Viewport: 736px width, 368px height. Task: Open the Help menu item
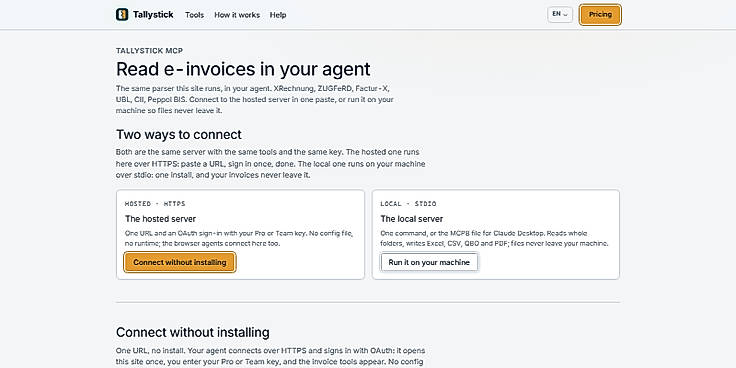[x=278, y=15]
